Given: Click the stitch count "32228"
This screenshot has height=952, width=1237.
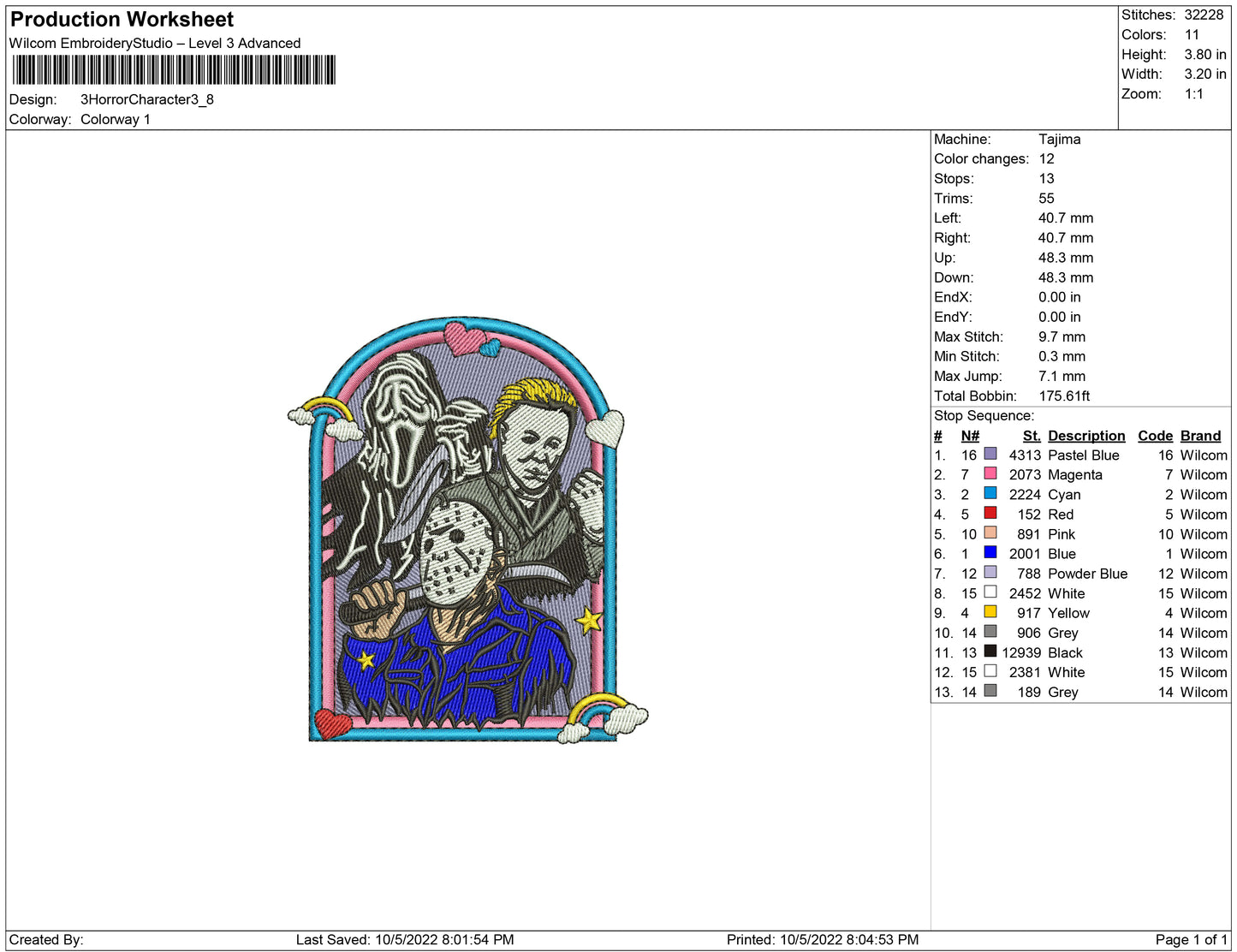Looking at the screenshot, I should (x=1204, y=15).
